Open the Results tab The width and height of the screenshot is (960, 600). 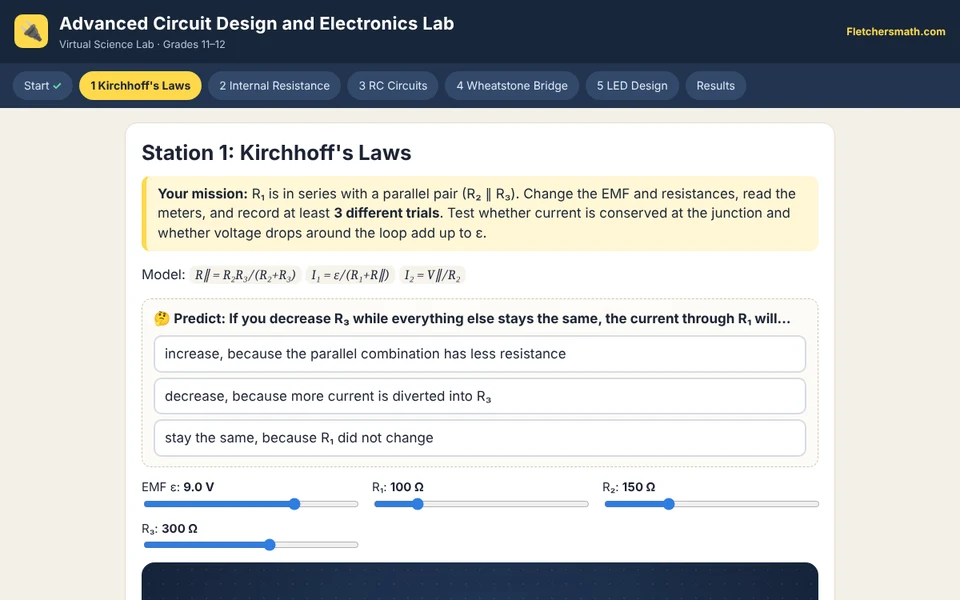coord(716,86)
